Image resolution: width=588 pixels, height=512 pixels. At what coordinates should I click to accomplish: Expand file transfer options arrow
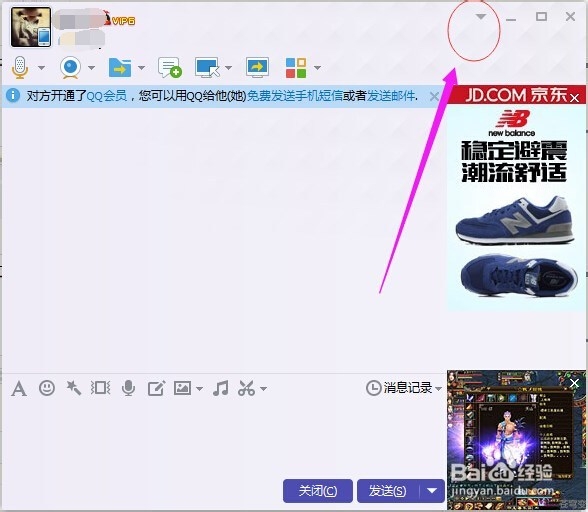pos(141,68)
